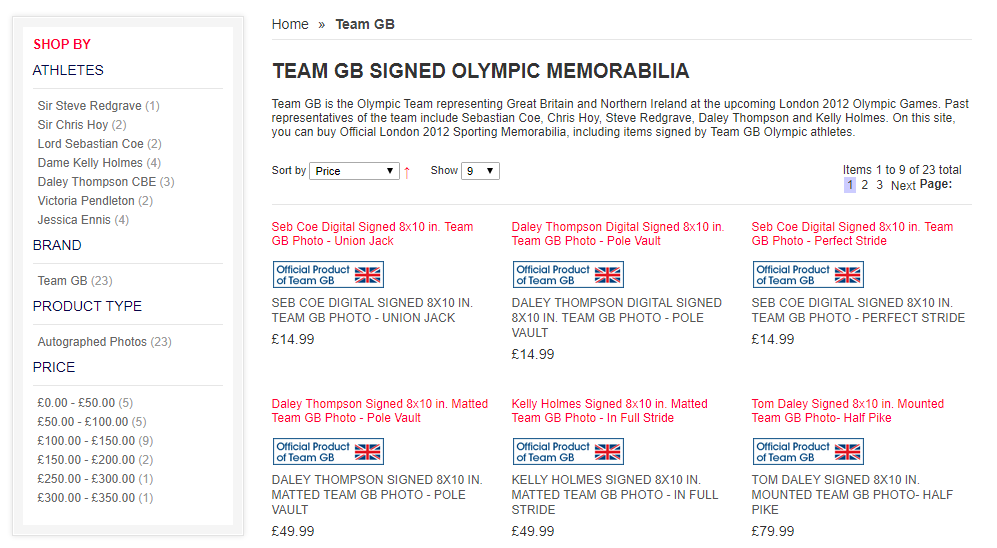
Task: Filter by Dame Kelly Holmes
Action: 90,163
